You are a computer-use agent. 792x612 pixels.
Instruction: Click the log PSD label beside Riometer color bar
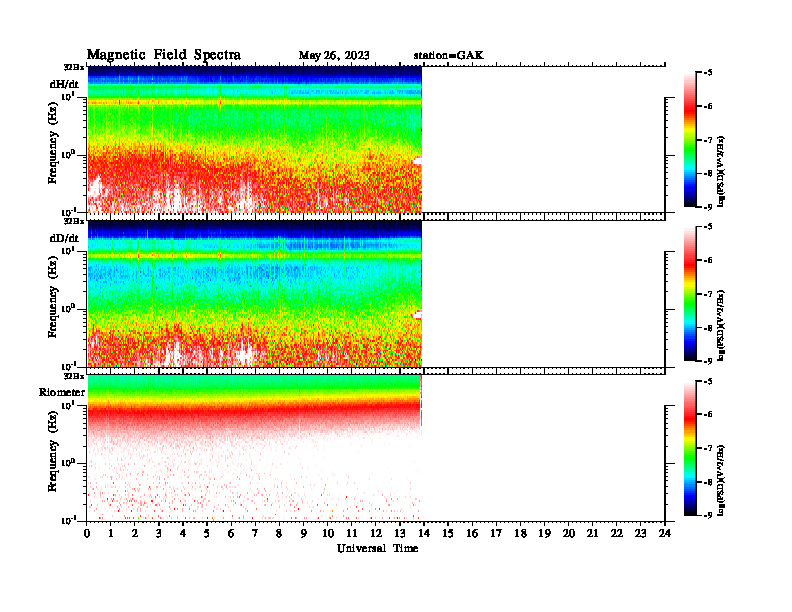pos(721,480)
